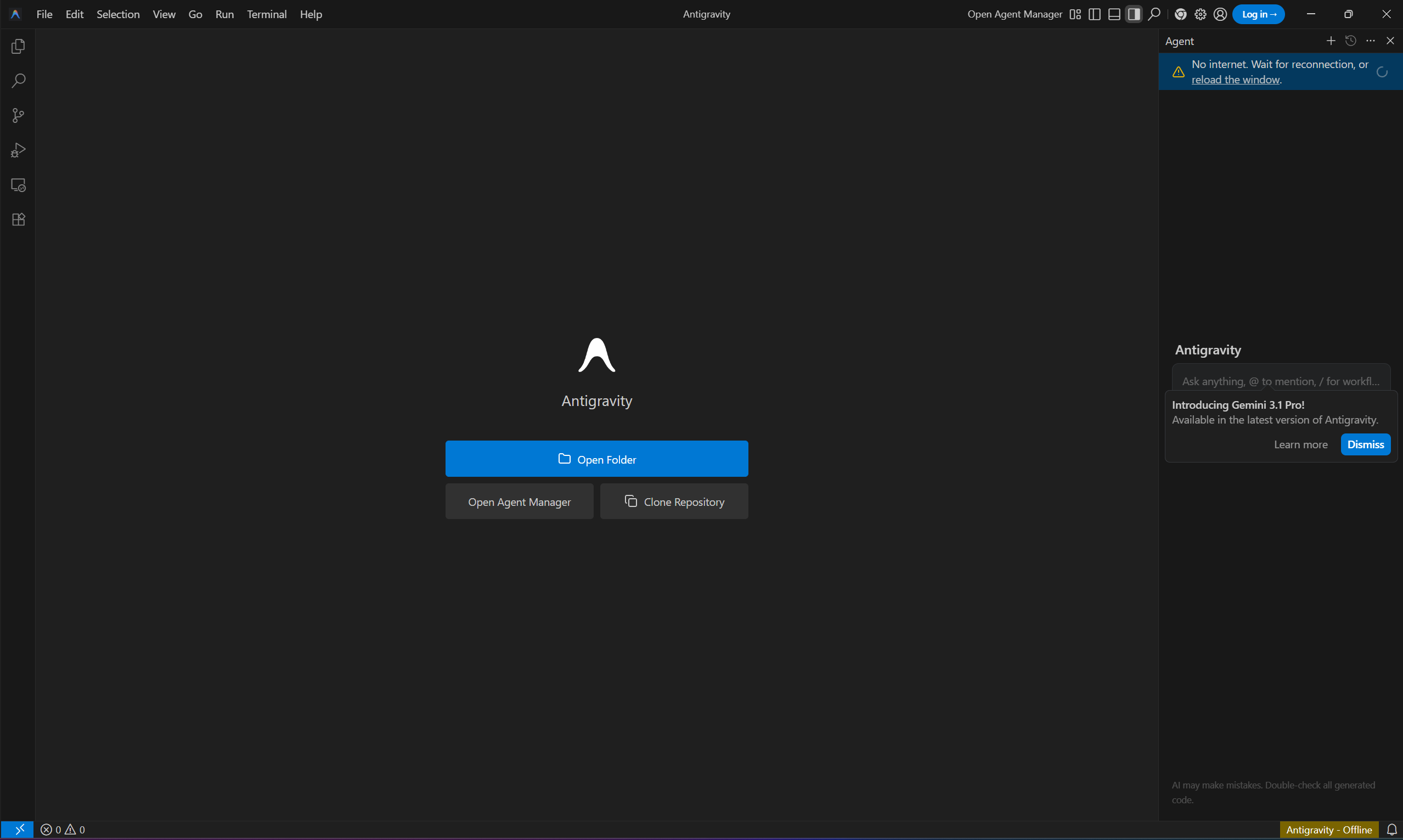1403x840 pixels.
Task: Open the Selection menu
Action: 118,14
